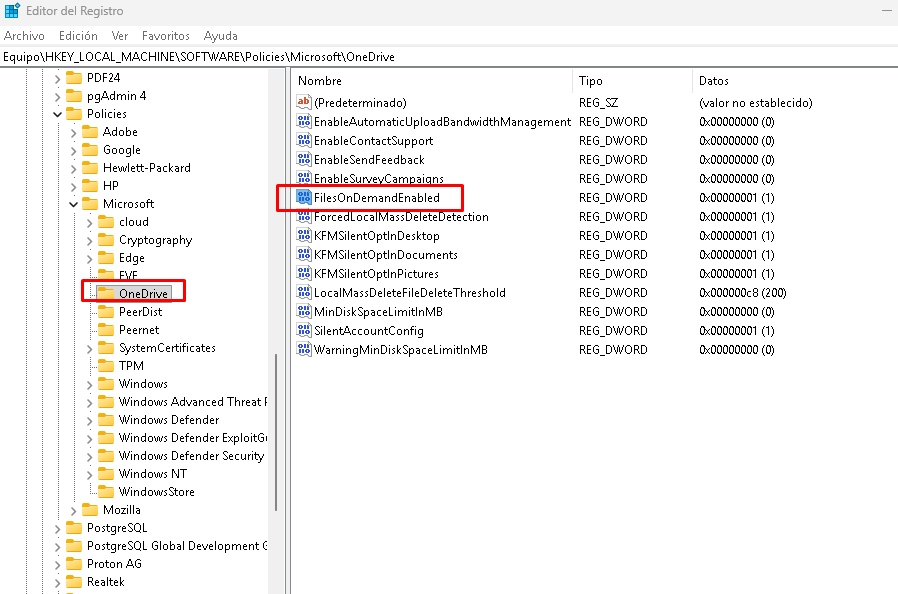
Task: Click the folder icon next to Windows Defender
Action: point(105,420)
